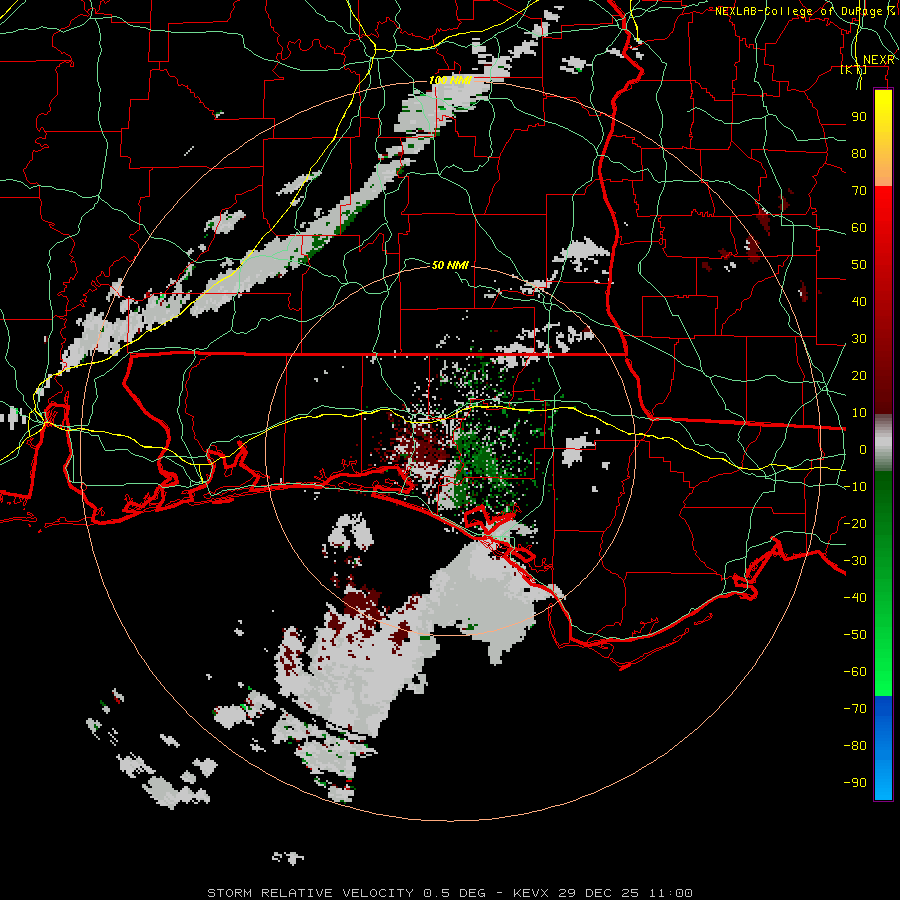Click the 40 value on velocity scale

859,301
